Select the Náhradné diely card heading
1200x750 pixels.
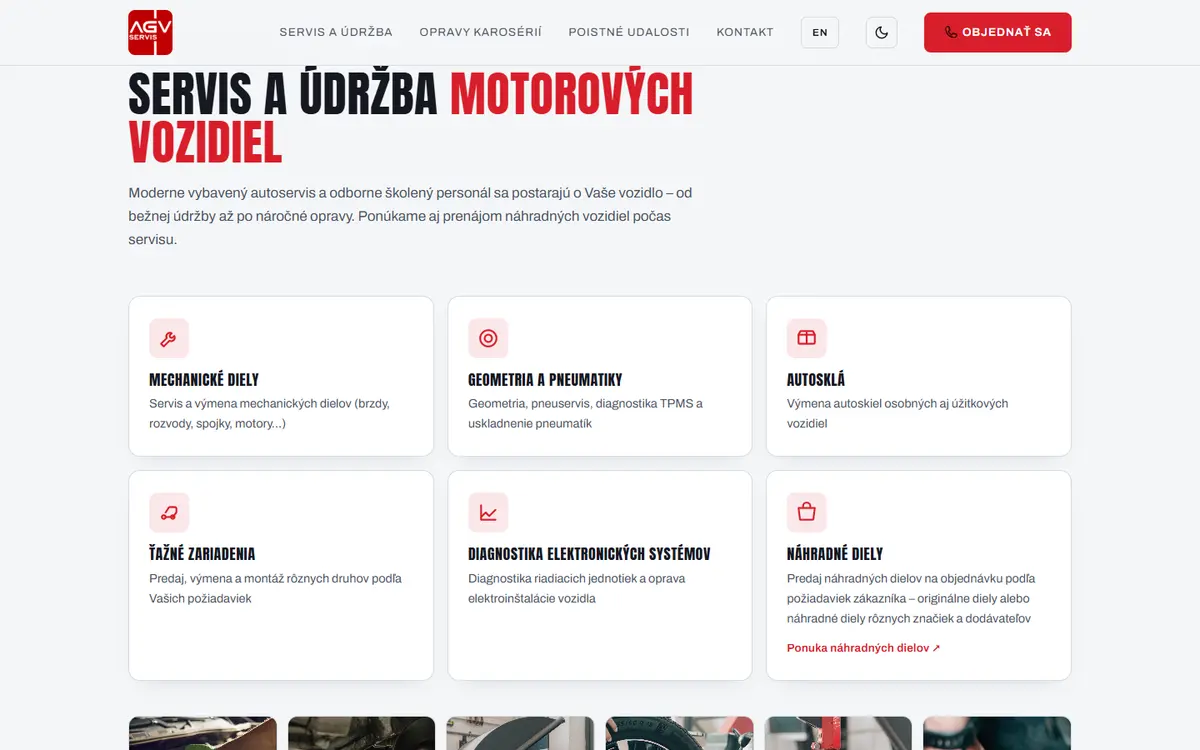click(835, 554)
